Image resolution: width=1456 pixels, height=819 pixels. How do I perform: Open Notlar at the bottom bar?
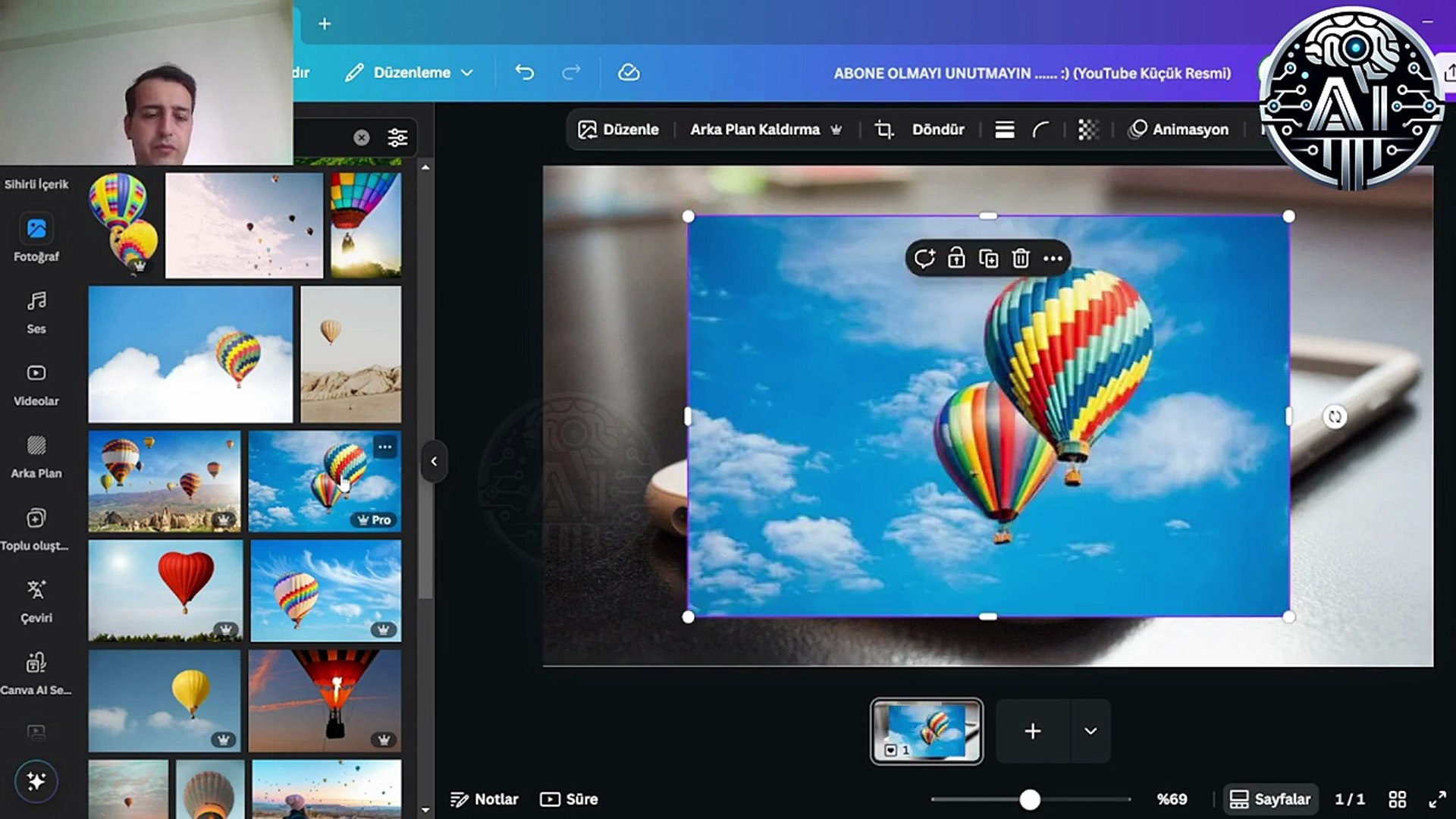pos(485,799)
